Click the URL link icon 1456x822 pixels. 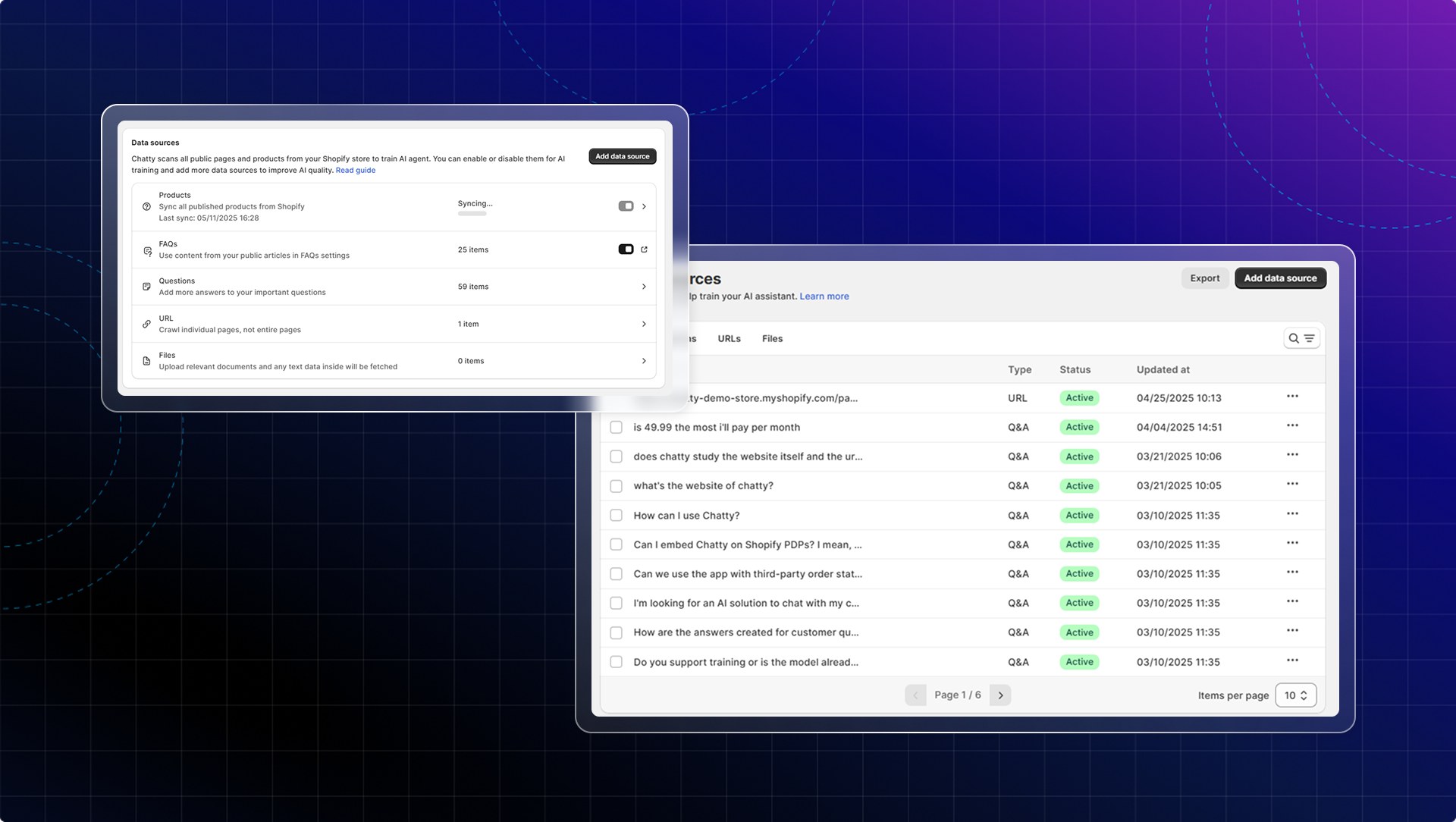tap(146, 324)
